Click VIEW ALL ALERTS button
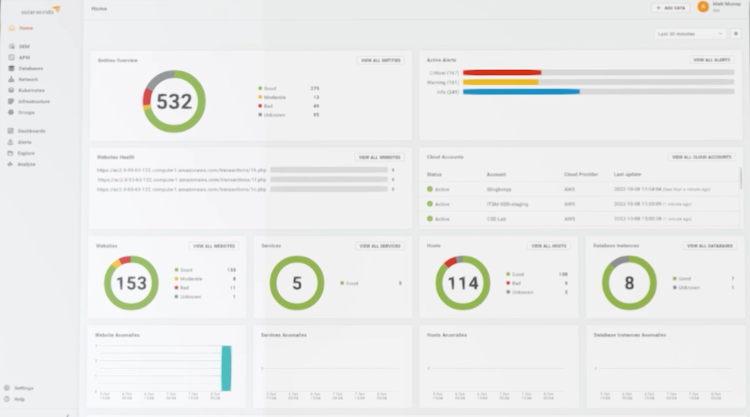Image resolution: width=750 pixels, height=417 pixels. (x=712, y=60)
